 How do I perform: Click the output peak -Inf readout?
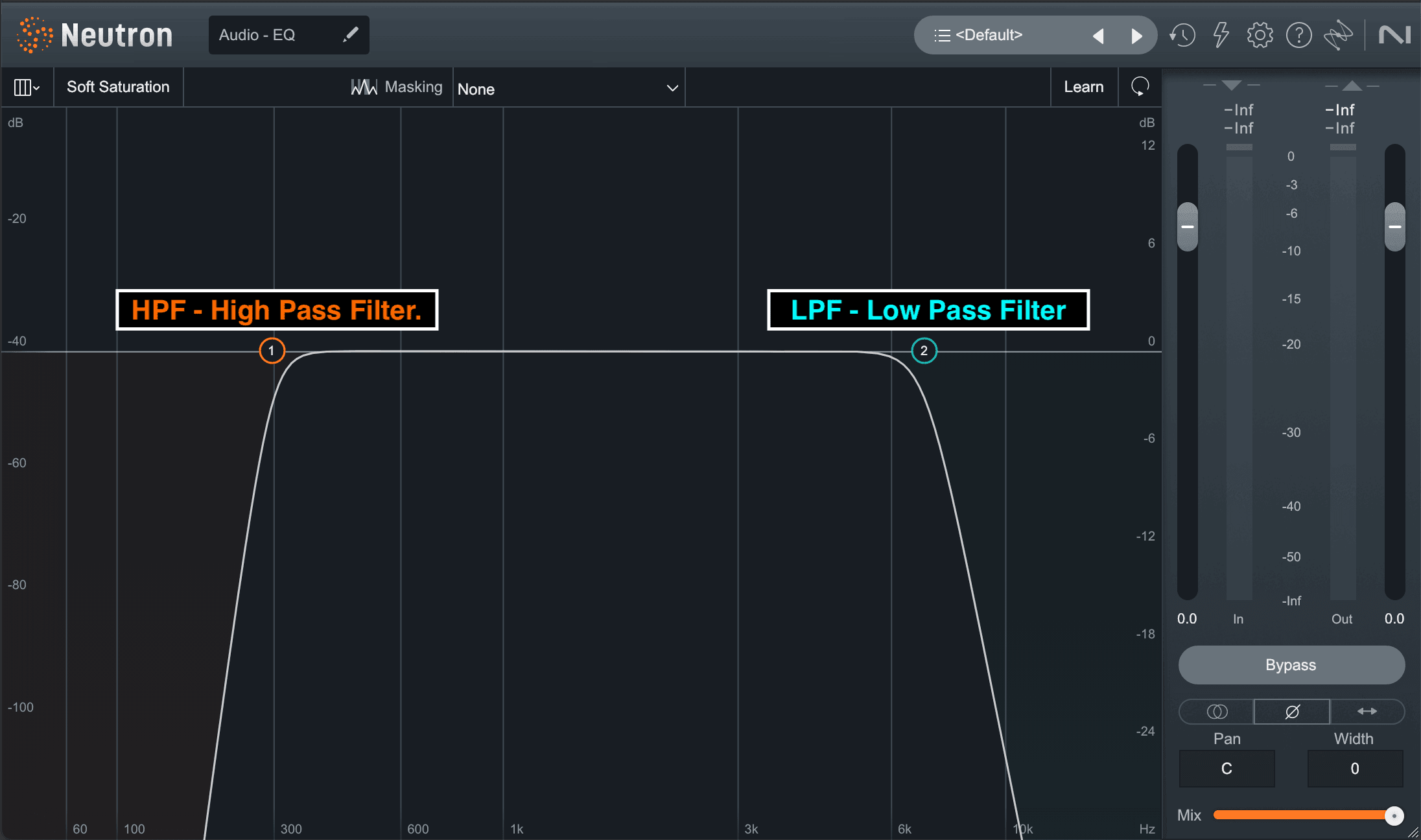click(x=1339, y=110)
